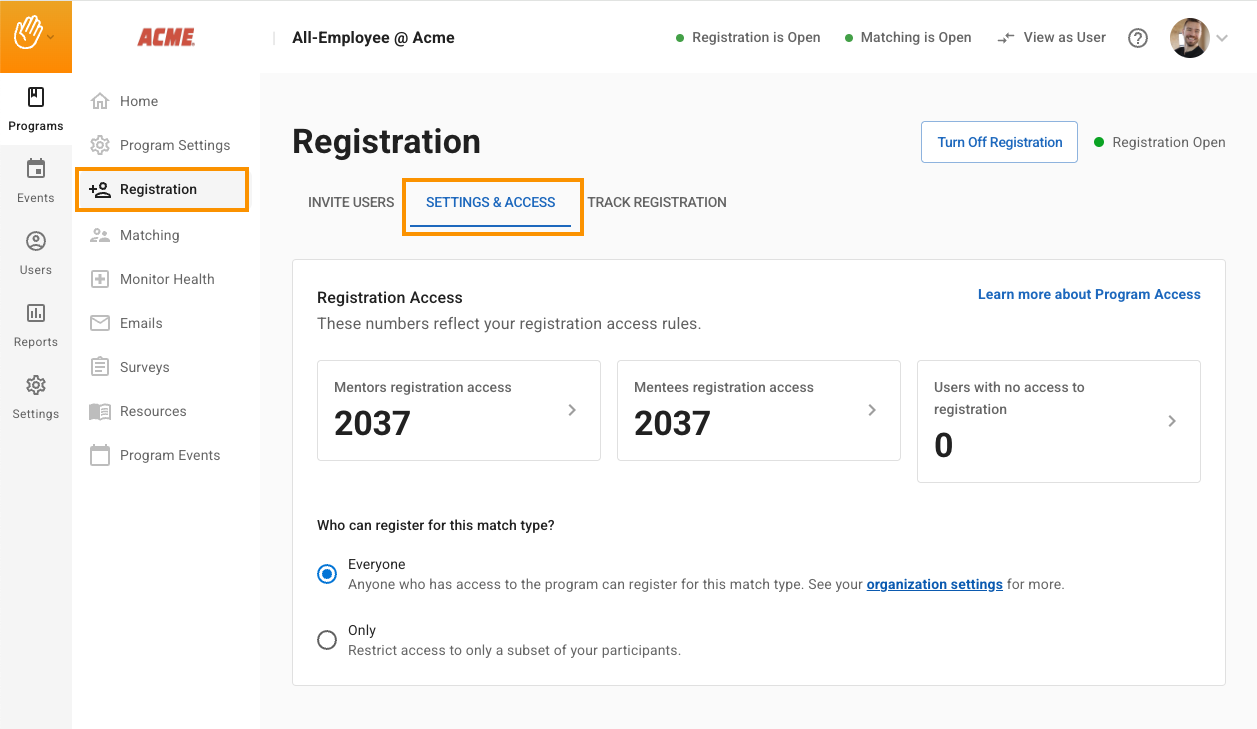Open Learn more about Program Access link

(x=1089, y=294)
